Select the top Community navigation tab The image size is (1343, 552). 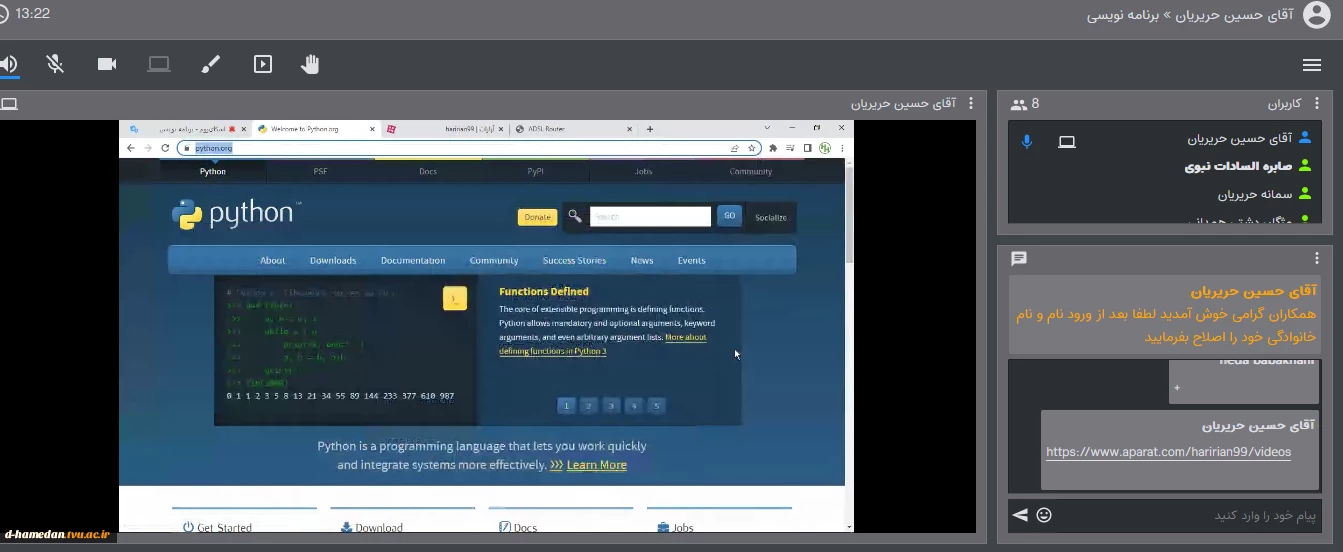(750, 171)
